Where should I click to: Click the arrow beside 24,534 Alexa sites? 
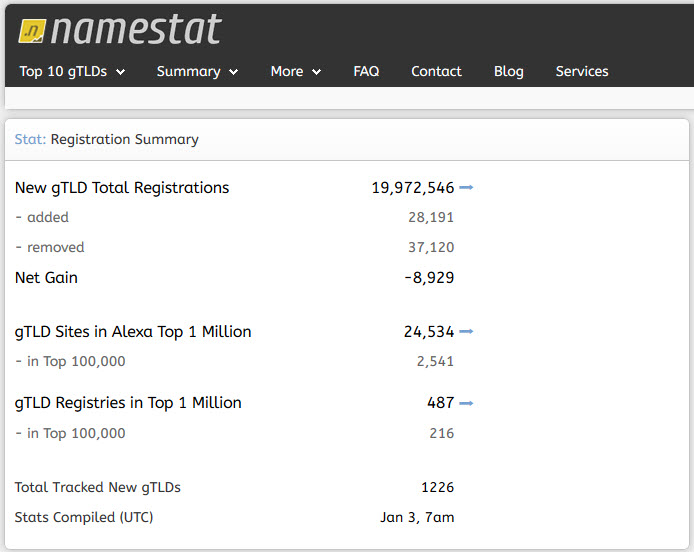click(466, 331)
